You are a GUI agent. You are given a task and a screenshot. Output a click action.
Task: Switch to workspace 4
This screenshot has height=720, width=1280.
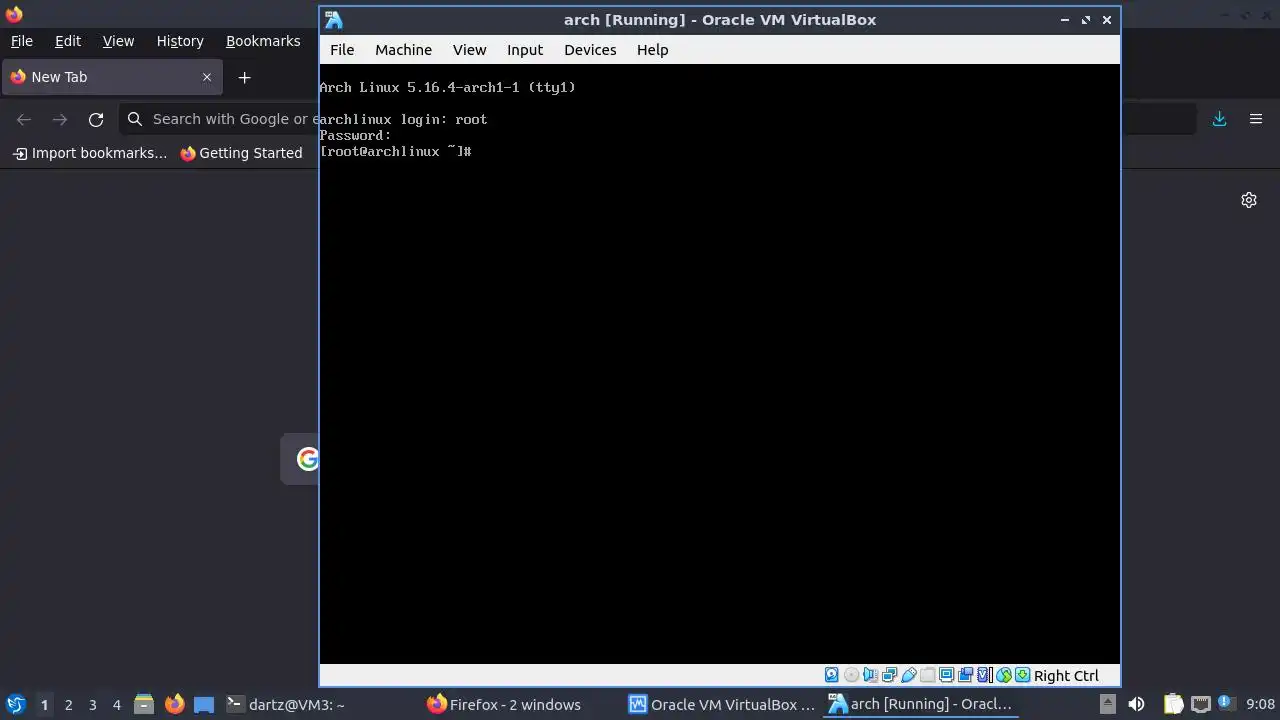click(x=116, y=705)
